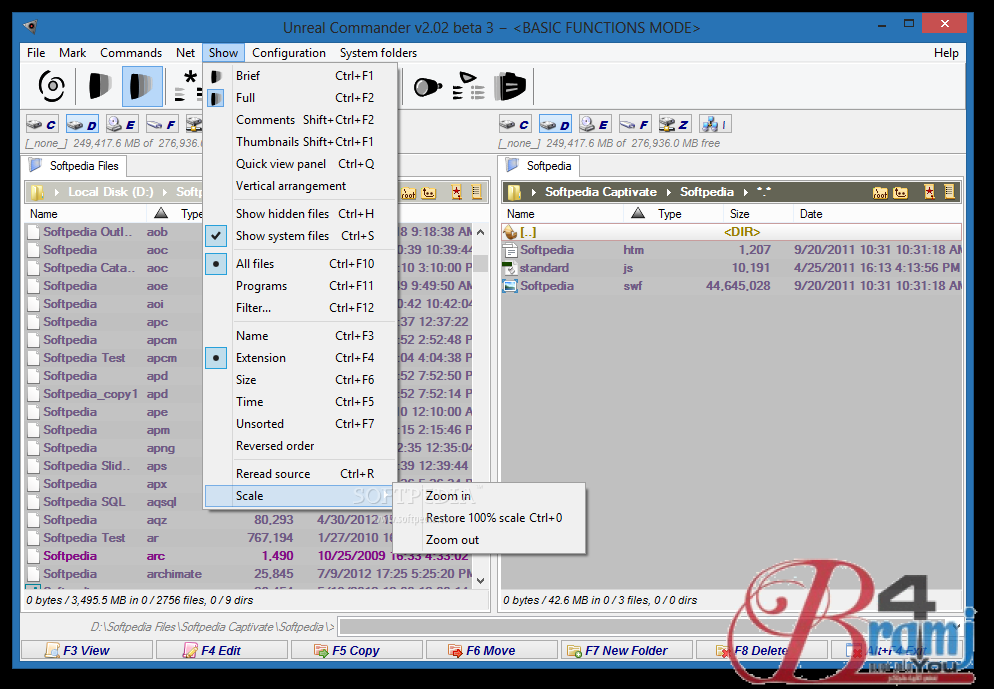The height and width of the screenshot is (689, 994).
Task: Click favorites star icon in right panel
Action: tap(929, 192)
